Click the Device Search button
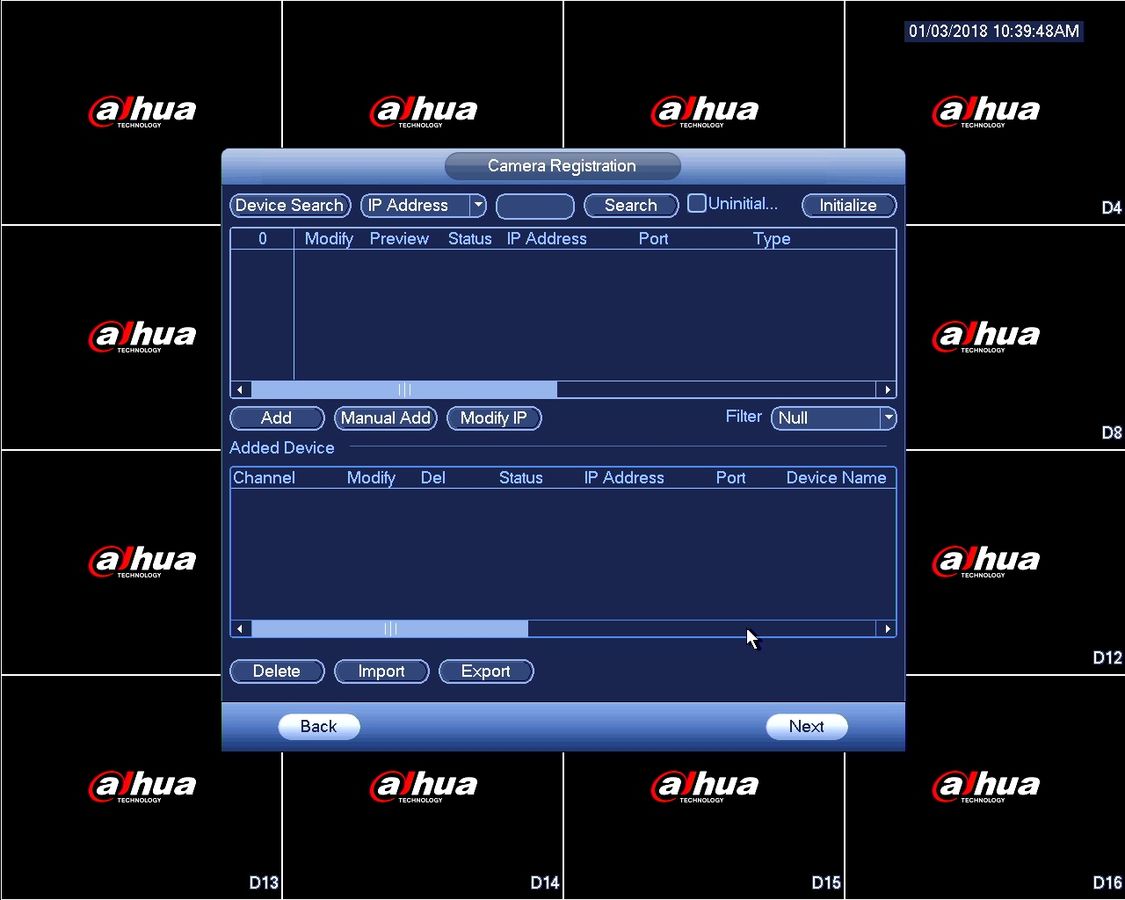 290,205
